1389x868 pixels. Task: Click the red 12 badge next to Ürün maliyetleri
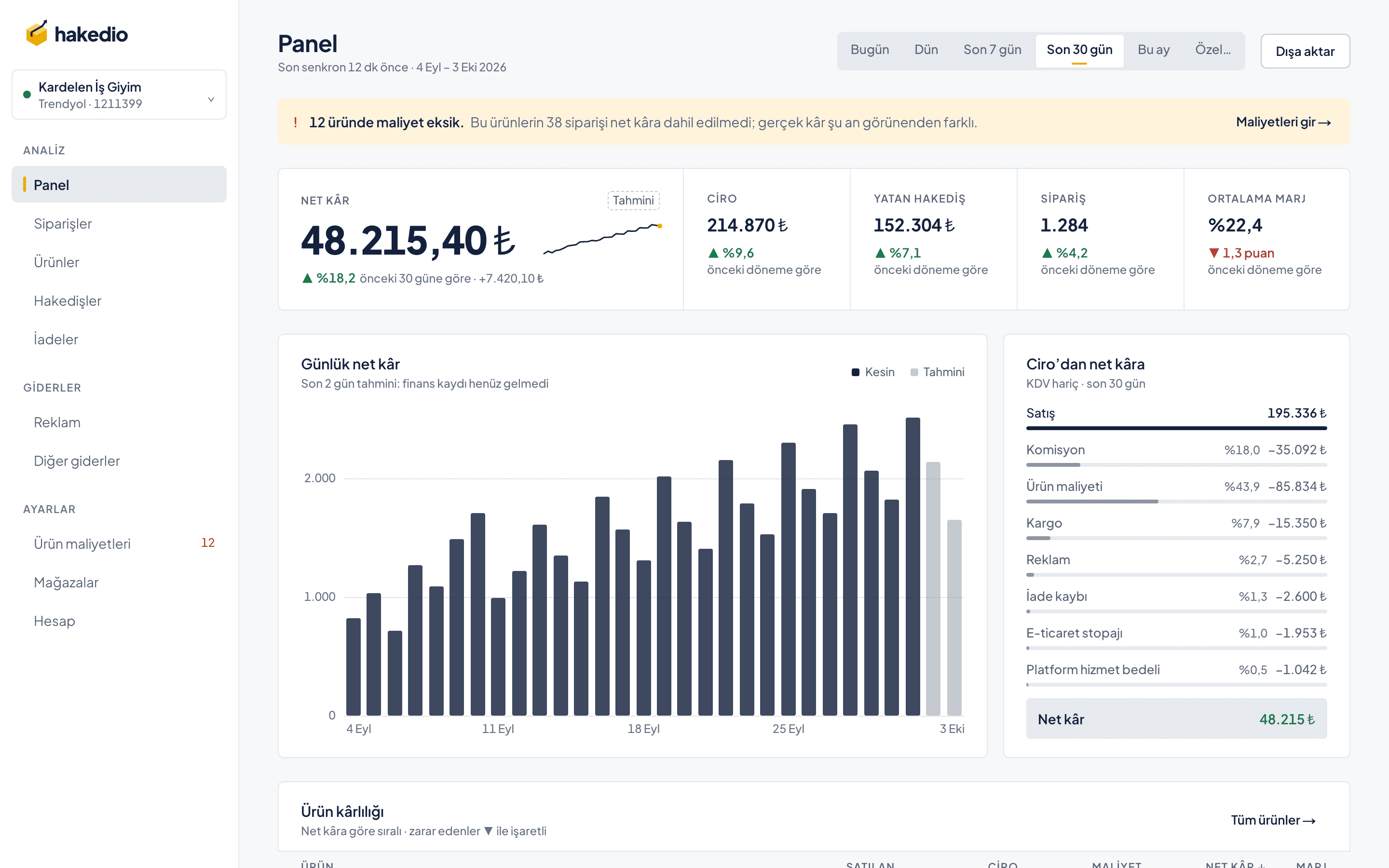(x=208, y=542)
